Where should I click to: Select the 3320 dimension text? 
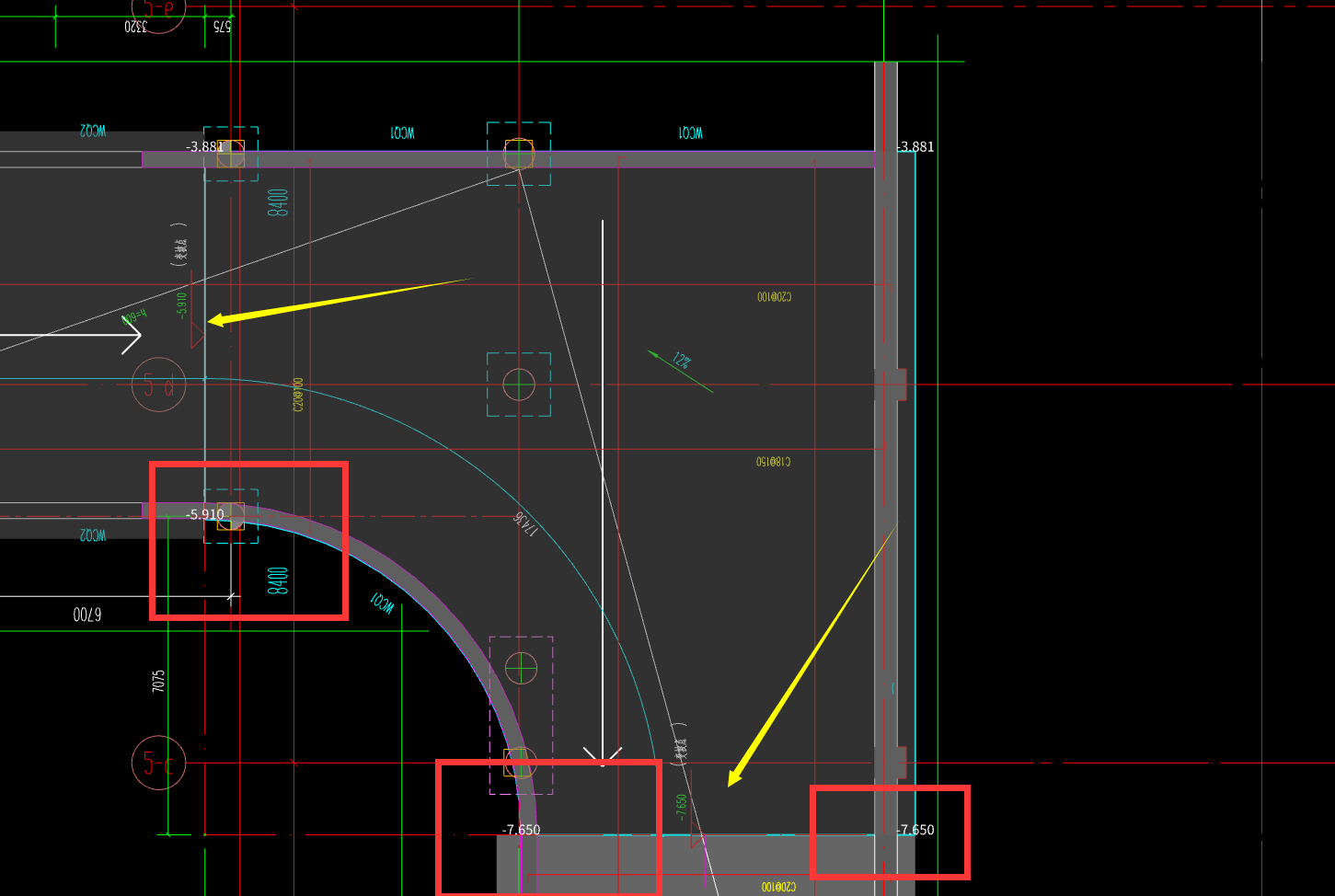pyautogui.click(x=135, y=26)
